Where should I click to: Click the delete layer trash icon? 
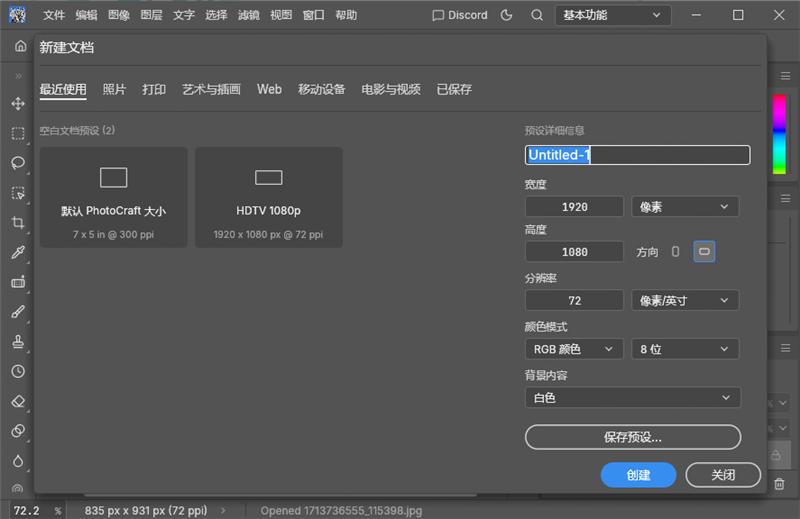coord(779,483)
